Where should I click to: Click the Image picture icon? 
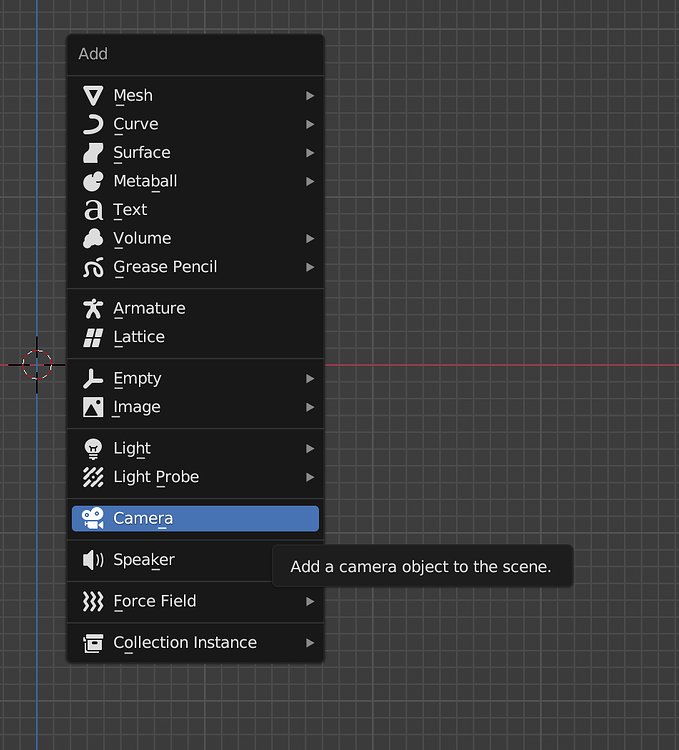pyautogui.click(x=93, y=407)
